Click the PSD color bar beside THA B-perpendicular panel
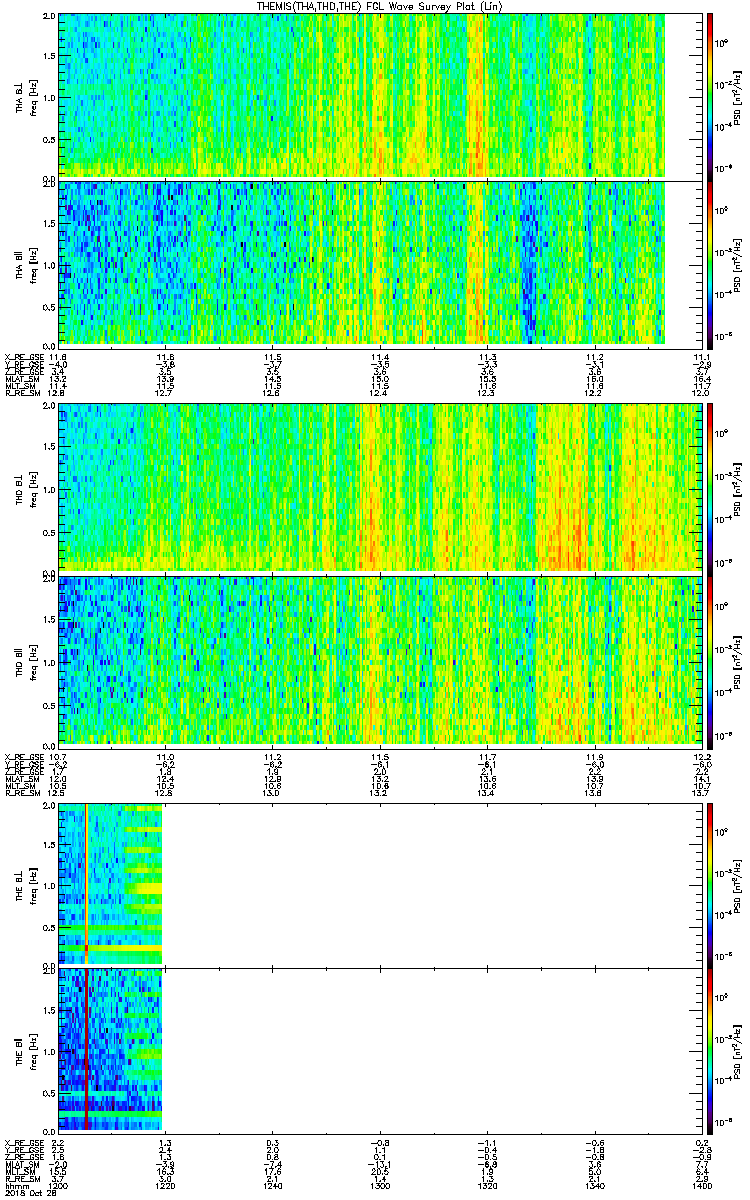The height and width of the screenshot is (1200, 750). 709,95
